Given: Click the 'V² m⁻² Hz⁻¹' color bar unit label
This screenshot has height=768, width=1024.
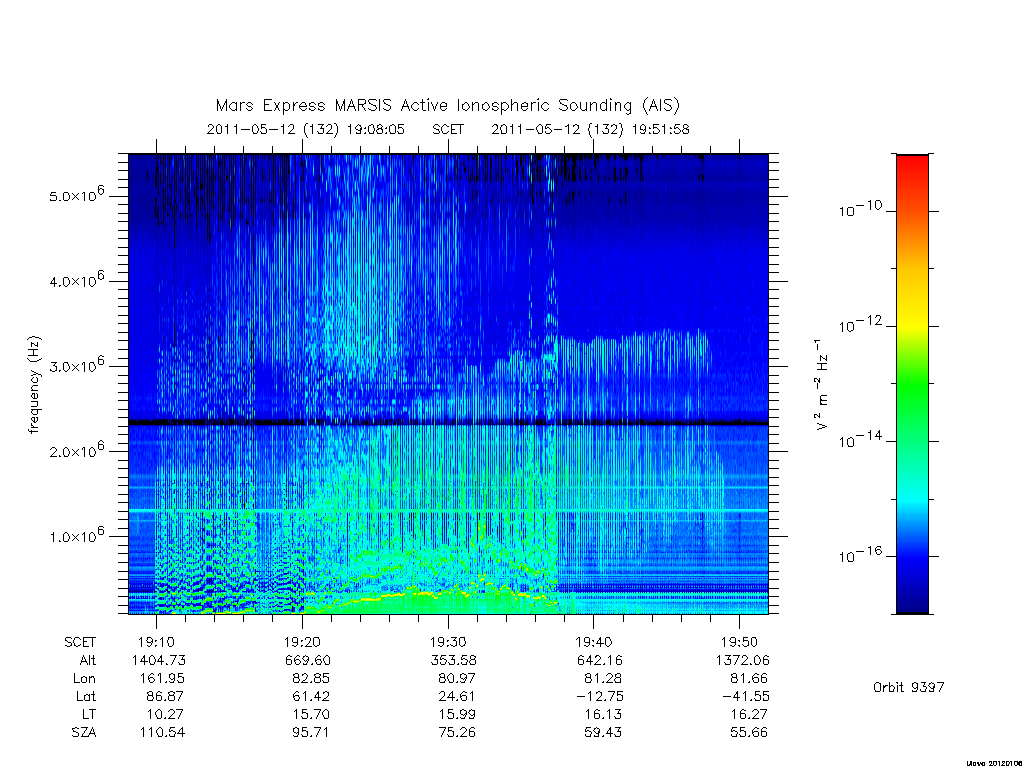Looking at the screenshot, I should 821,385.
